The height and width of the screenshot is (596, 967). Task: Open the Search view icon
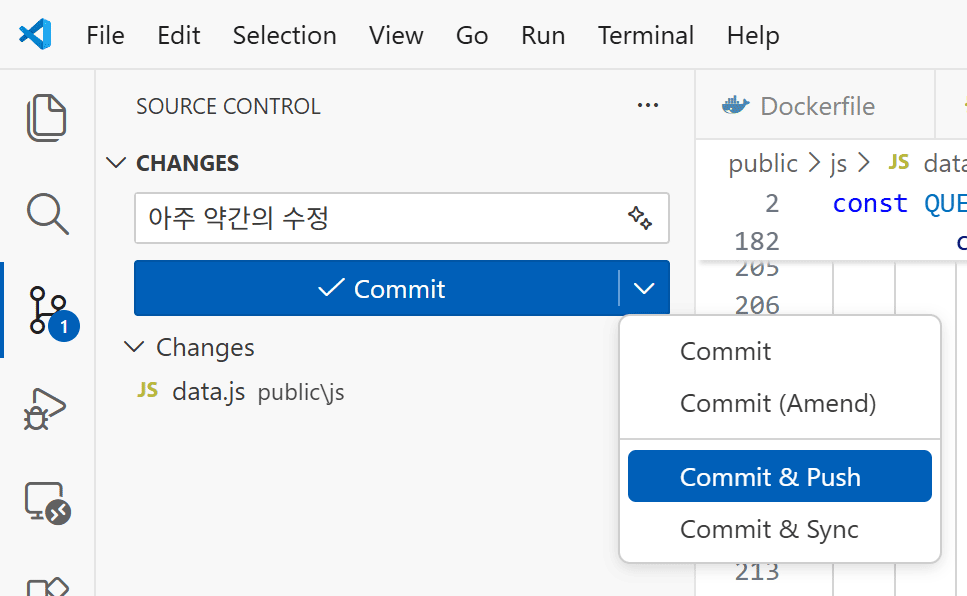pyautogui.click(x=46, y=213)
